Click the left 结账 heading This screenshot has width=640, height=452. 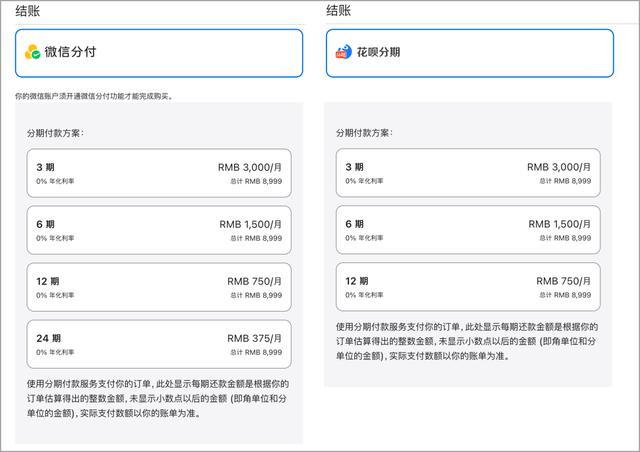pos(28,11)
